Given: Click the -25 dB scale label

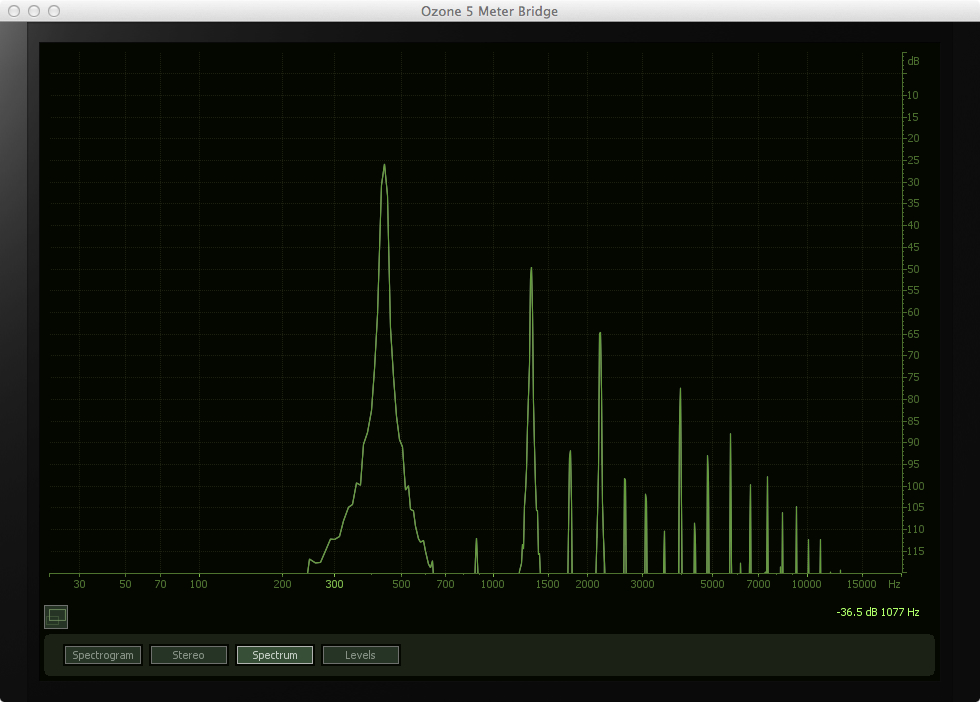Looking at the screenshot, I should click(x=912, y=161).
